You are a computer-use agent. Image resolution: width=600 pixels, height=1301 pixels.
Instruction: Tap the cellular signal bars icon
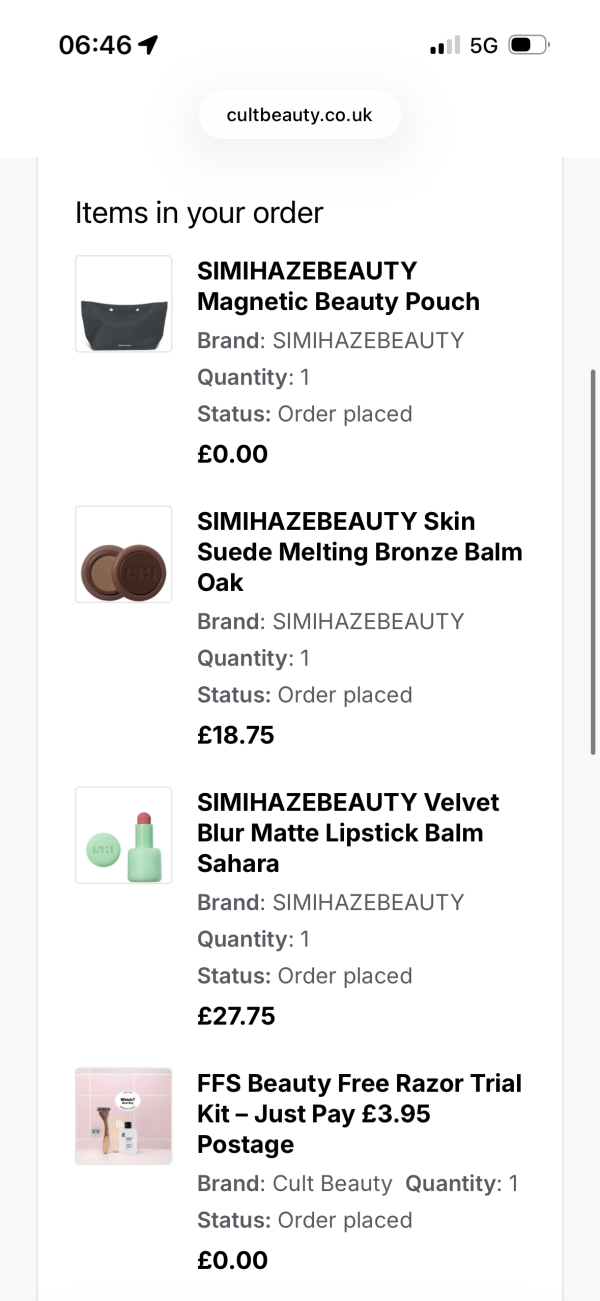coord(444,45)
